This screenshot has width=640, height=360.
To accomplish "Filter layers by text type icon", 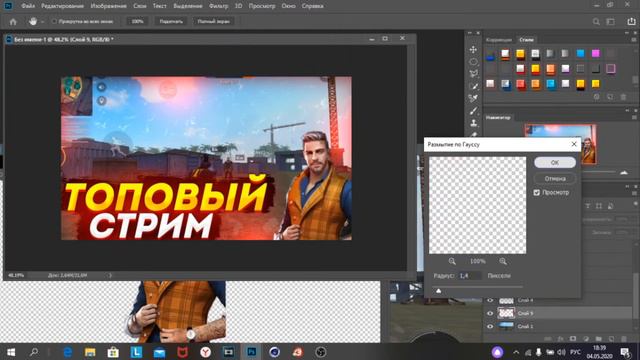I will (588, 206).
